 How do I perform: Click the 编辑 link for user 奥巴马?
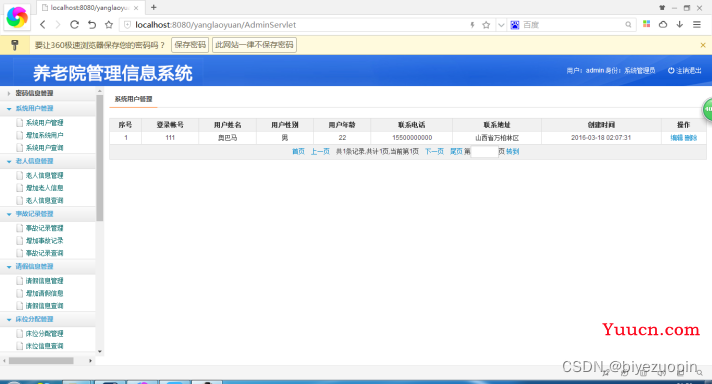[677, 138]
